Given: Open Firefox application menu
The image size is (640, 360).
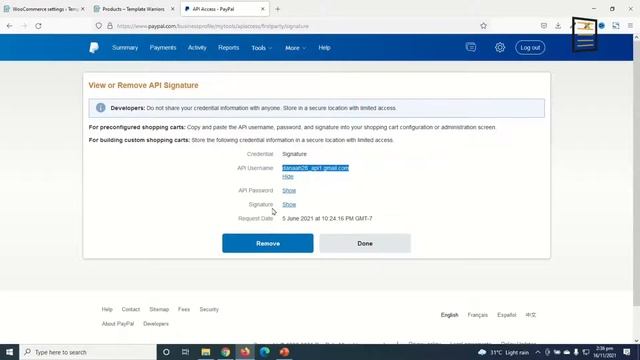Looking at the screenshot, I should pos(630,26).
